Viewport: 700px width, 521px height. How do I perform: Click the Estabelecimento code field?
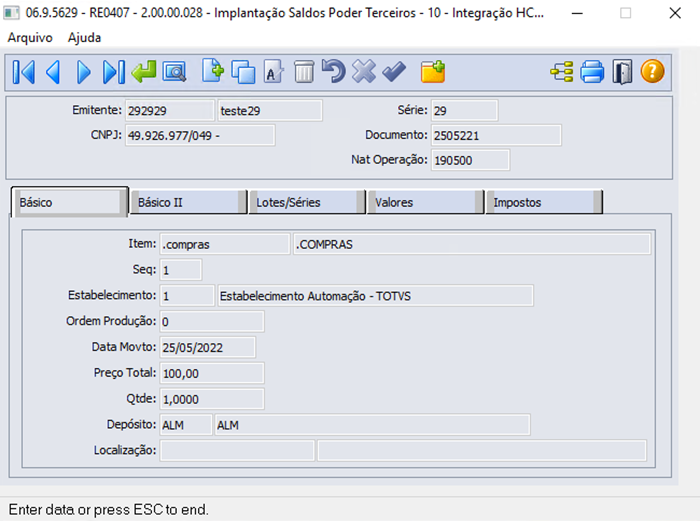click(187, 296)
